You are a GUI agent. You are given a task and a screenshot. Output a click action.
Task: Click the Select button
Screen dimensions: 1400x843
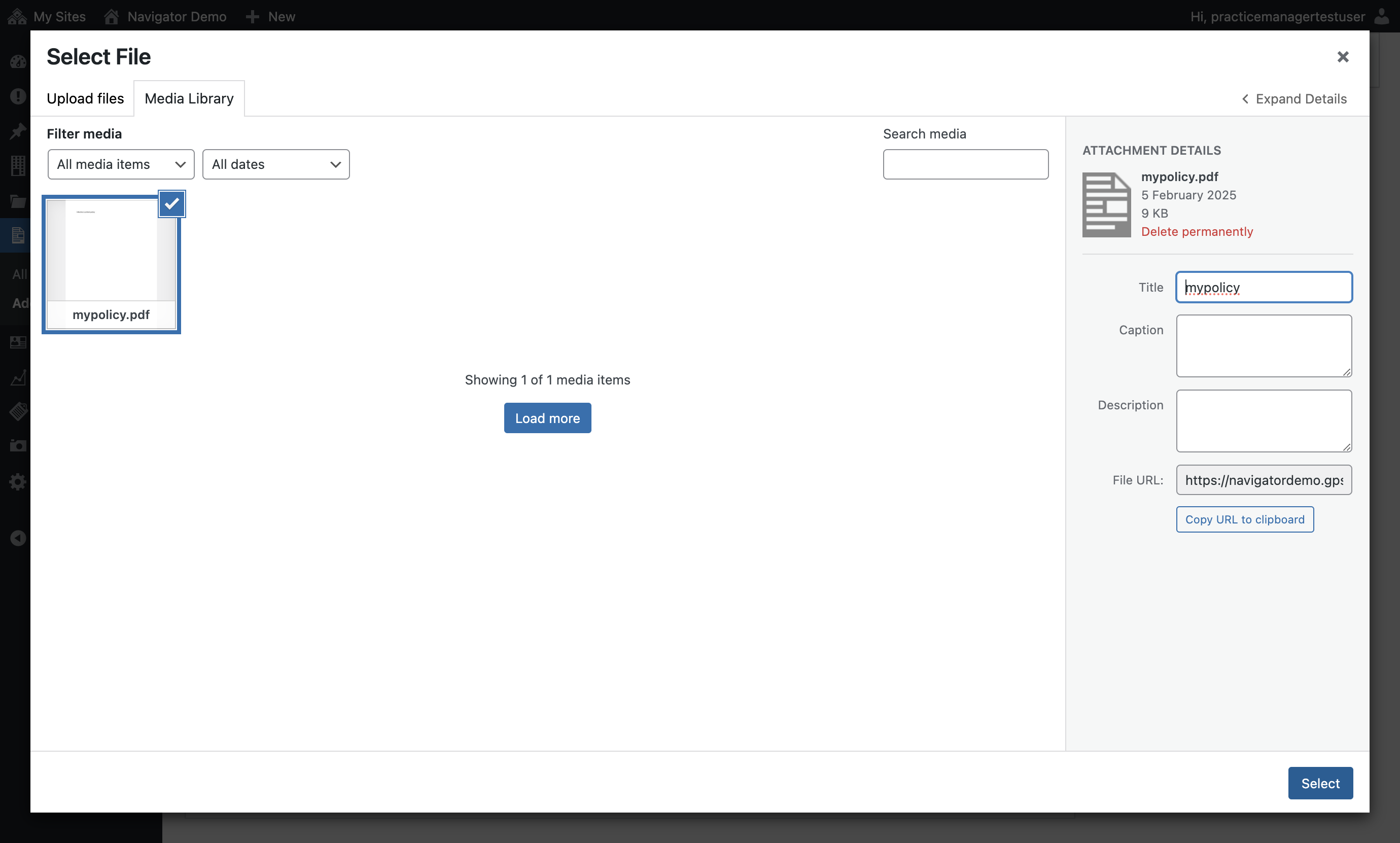[x=1320, y=783]
